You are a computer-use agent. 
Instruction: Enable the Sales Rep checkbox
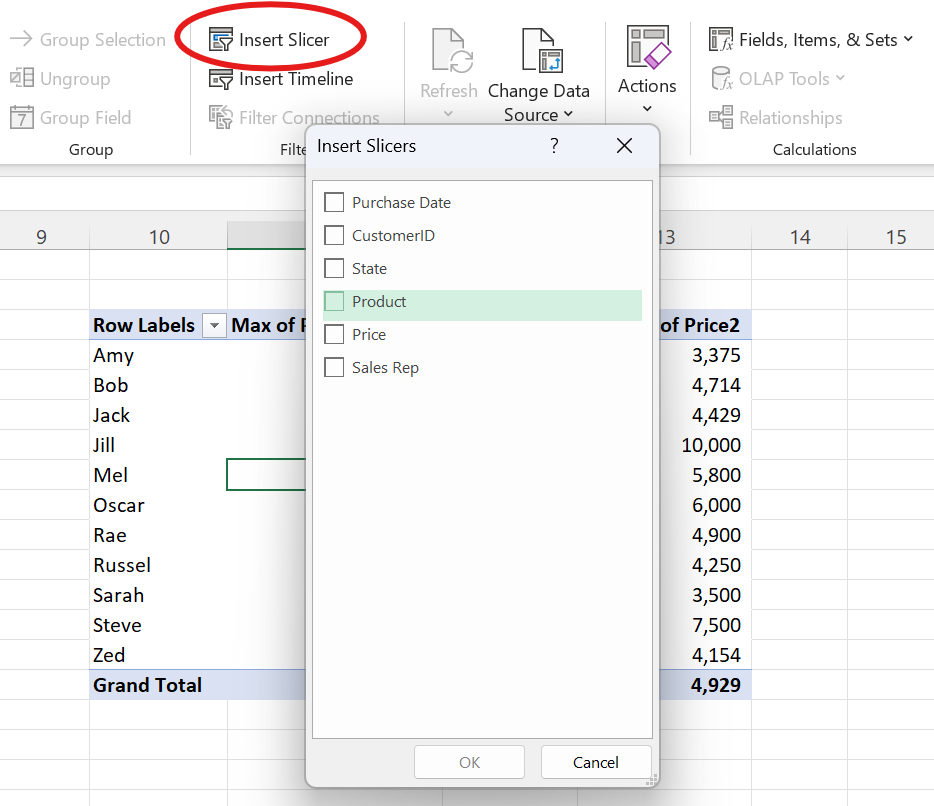(334, 367)
